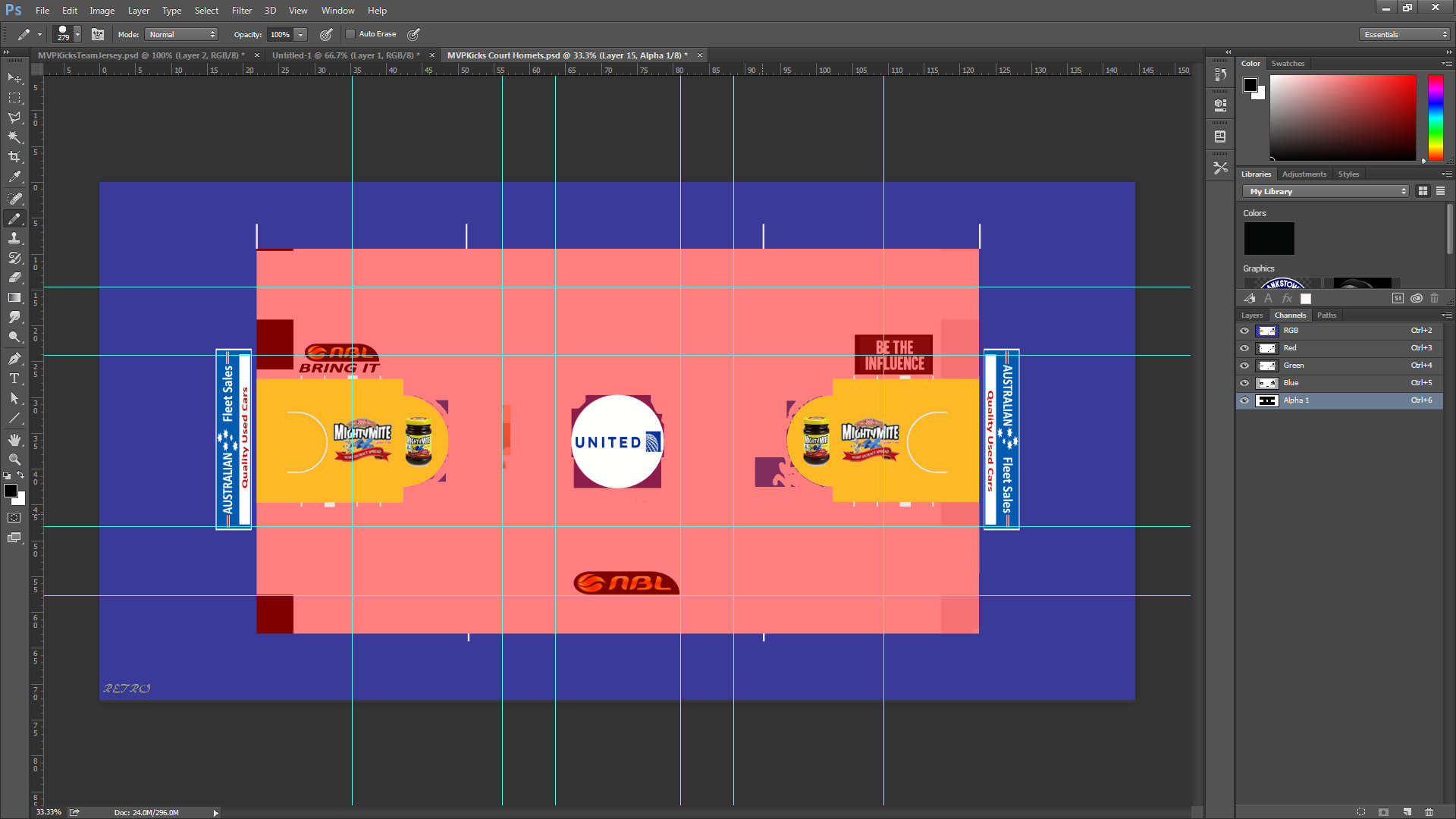This screenshot has height=819, width=1456.
Task: Toggle visibility of Green channel
Action: pyautogui.click(x=1244, y=366)
